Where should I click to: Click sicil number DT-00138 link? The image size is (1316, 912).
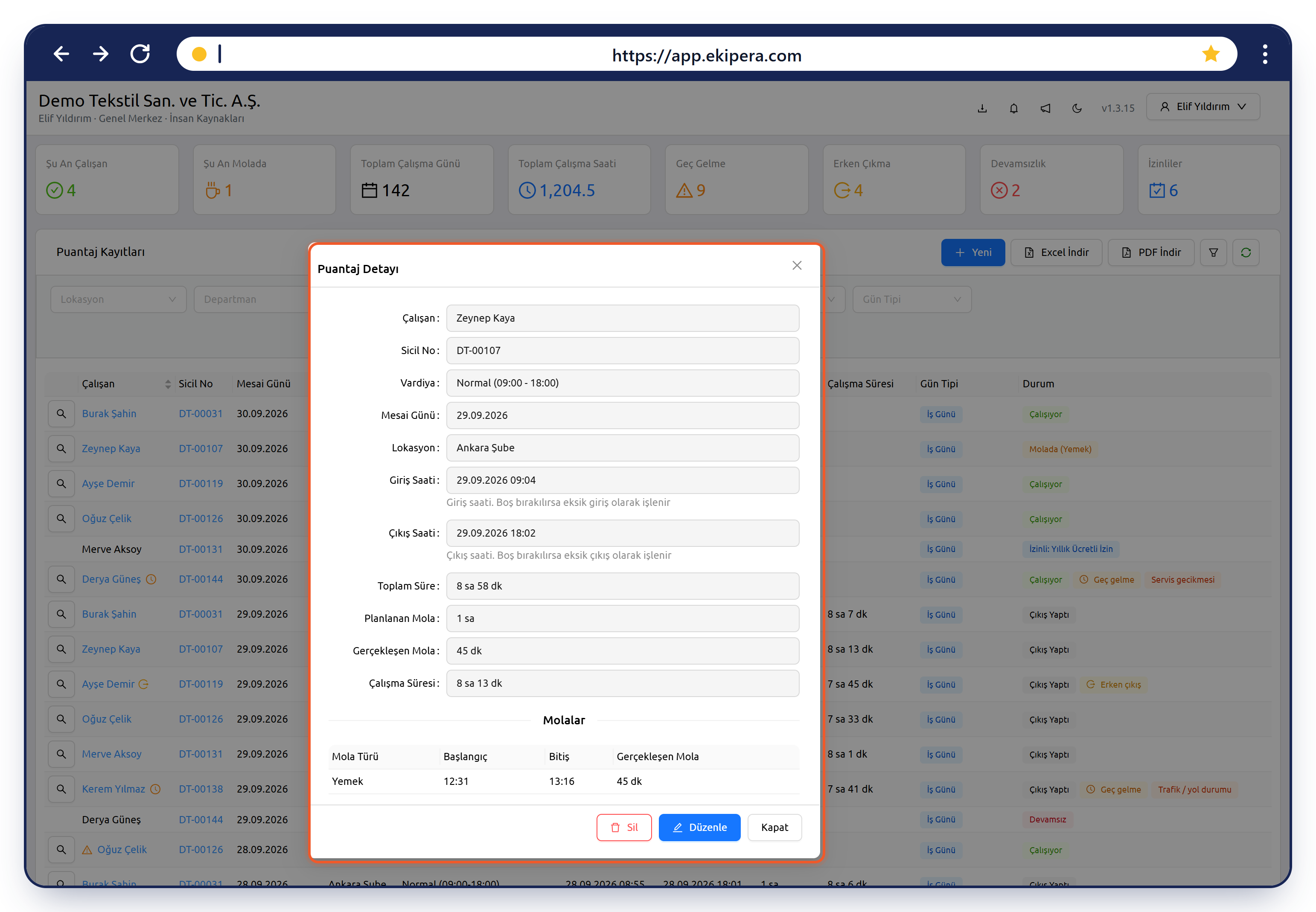201,789
